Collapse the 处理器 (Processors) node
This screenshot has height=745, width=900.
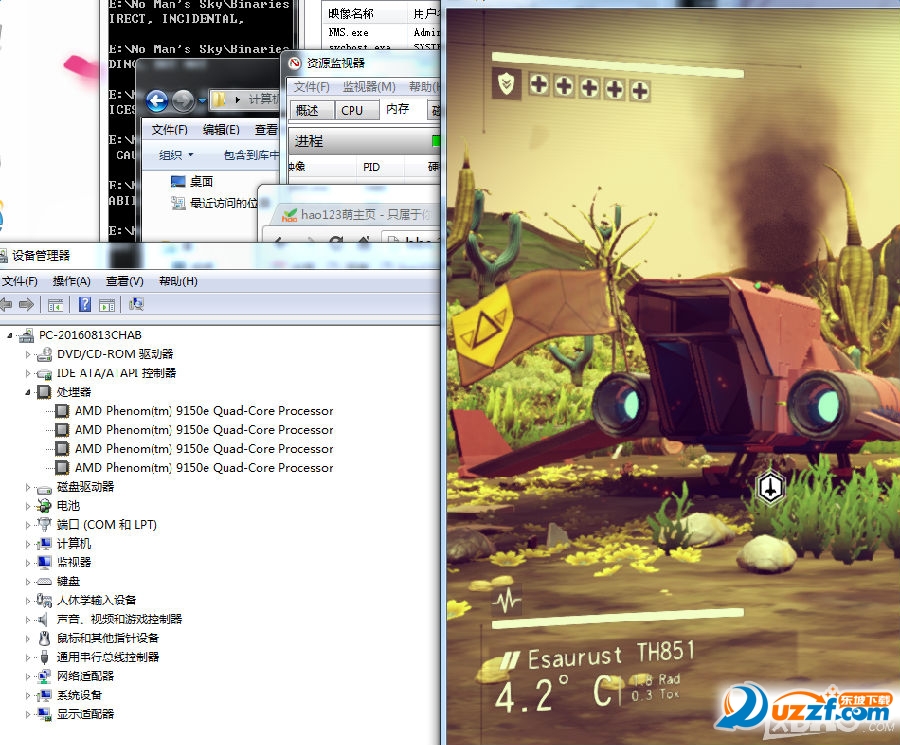click(27, 392)
